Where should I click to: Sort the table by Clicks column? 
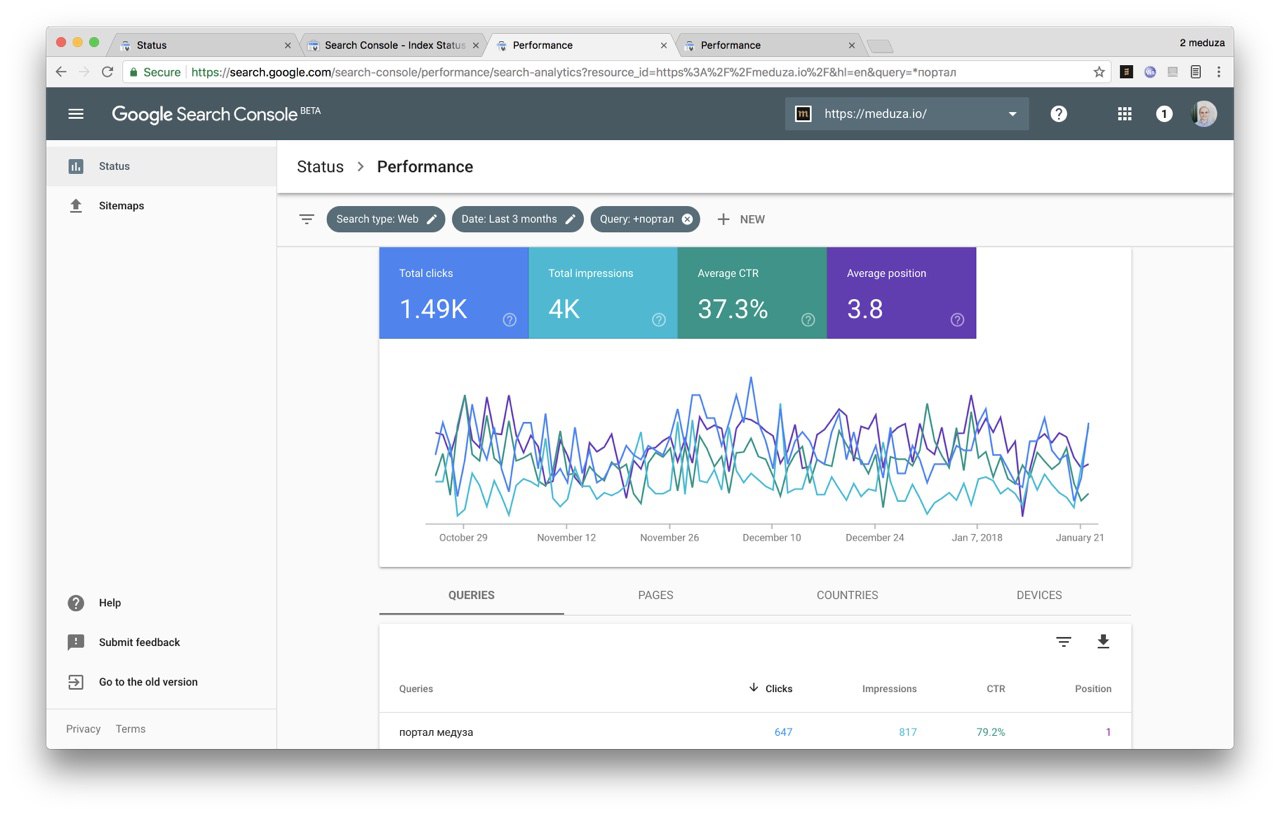(x=770, y=688)
